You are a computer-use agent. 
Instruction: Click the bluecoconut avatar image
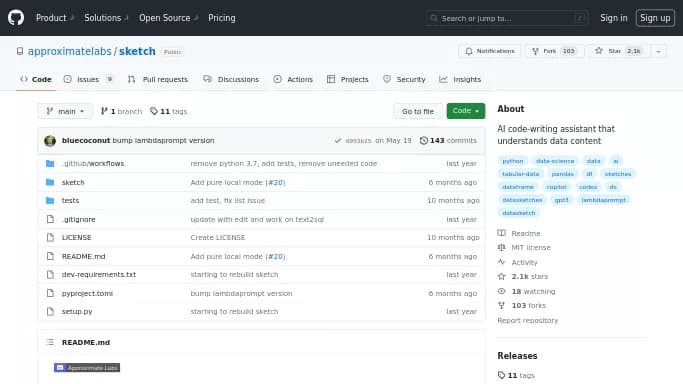pyautogui.click(x=50, y=141)
